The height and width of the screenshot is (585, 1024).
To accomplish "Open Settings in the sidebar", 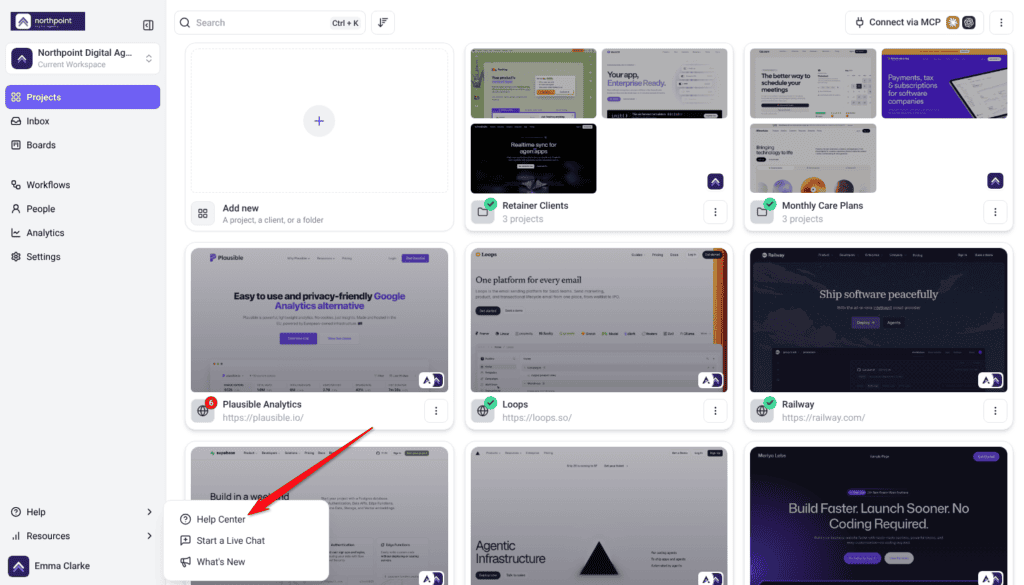I will pyautogui.click(x=43, y=257).
